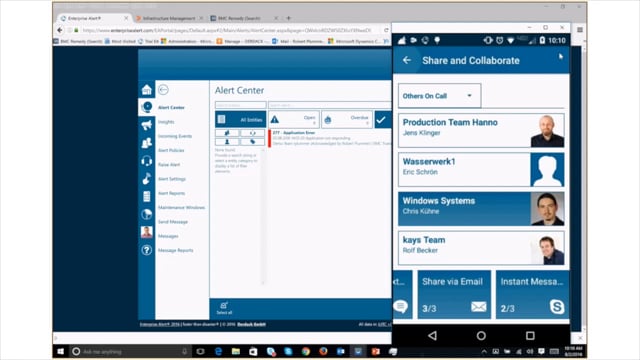The image size is (640, 360).
Task: Filter entities by the headset icon button
Action: tap(252, 133)
